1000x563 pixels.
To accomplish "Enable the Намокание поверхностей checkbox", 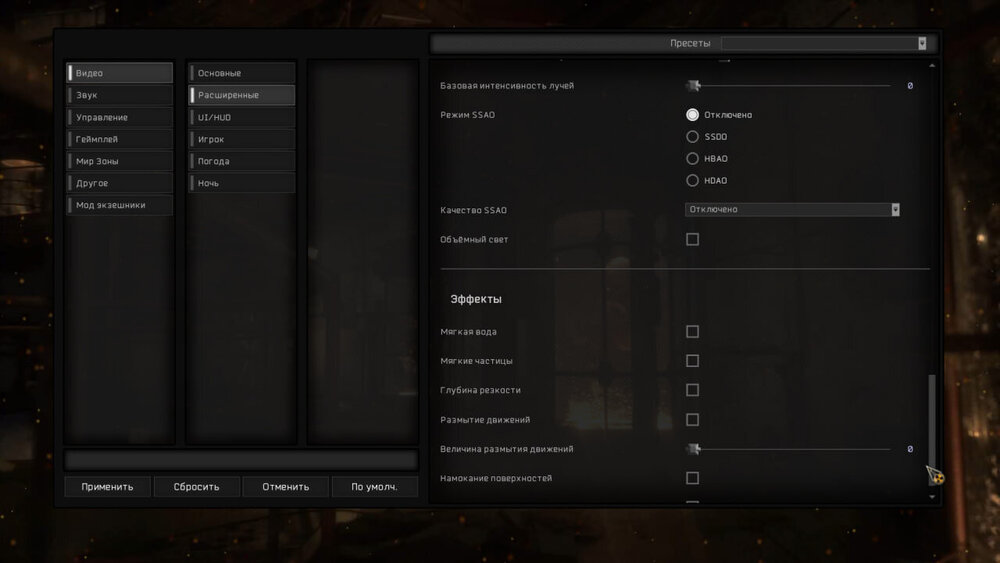I will point(692,478).
